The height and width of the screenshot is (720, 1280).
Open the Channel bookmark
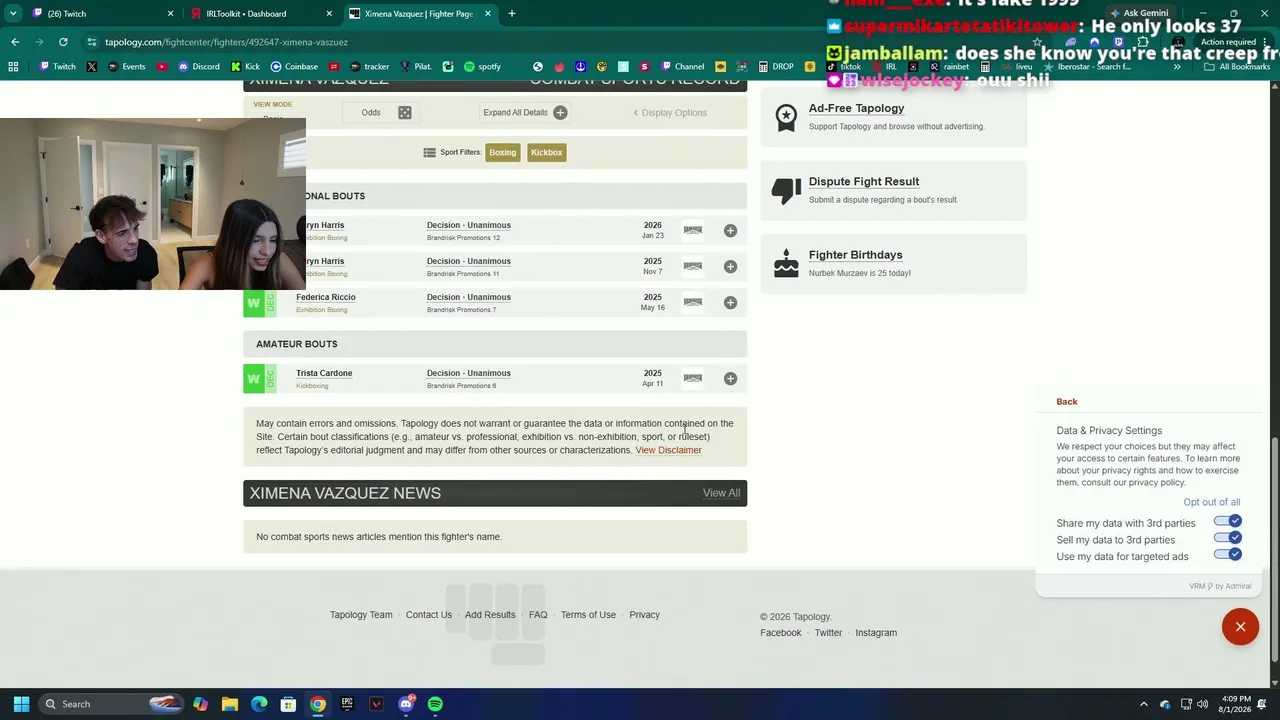[x=682, y=67]
